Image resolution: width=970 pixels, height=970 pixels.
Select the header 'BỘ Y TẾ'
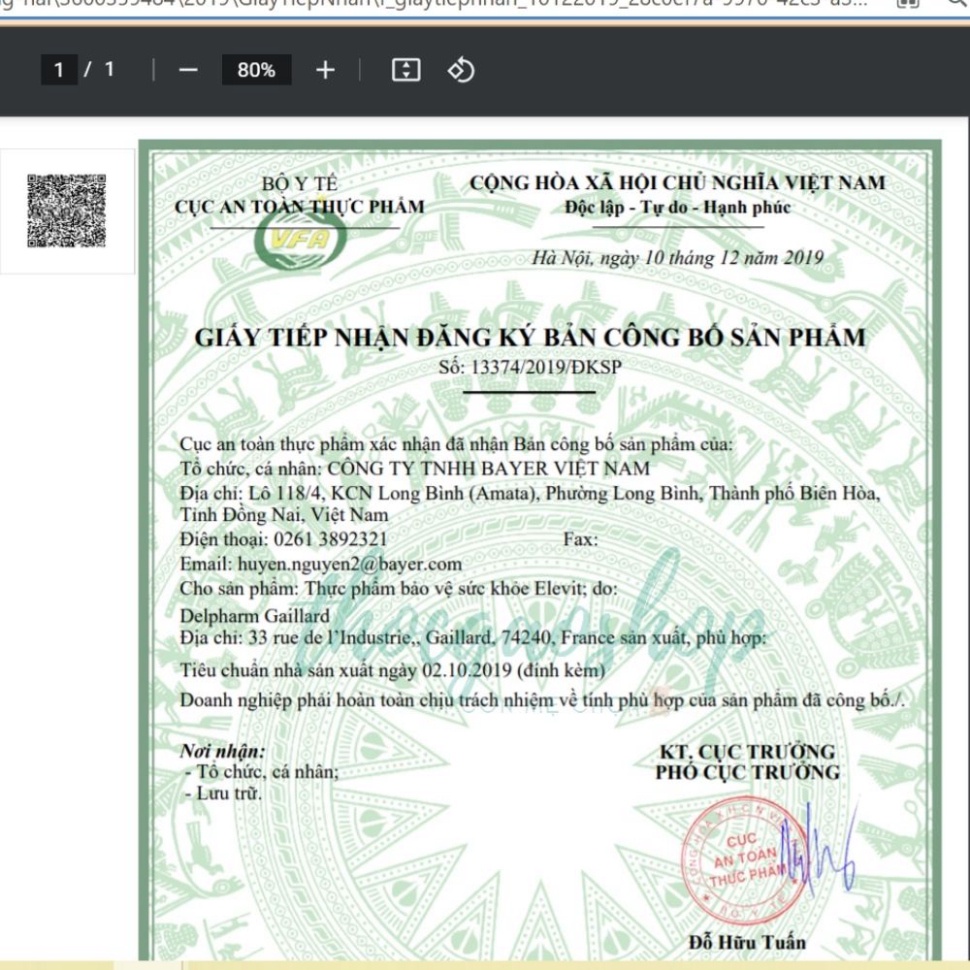point(299,184)
